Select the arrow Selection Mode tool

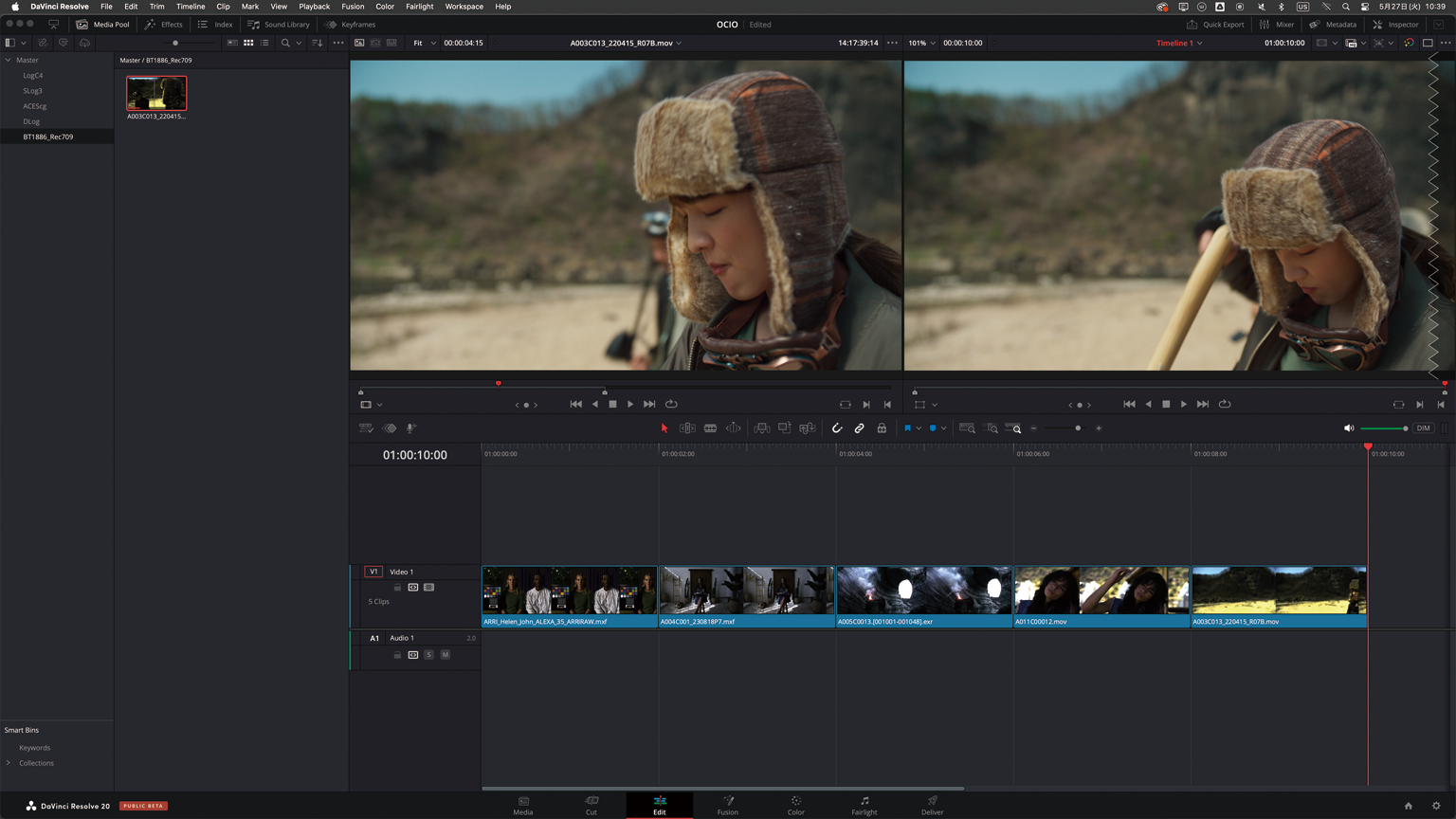coord(664,428)
